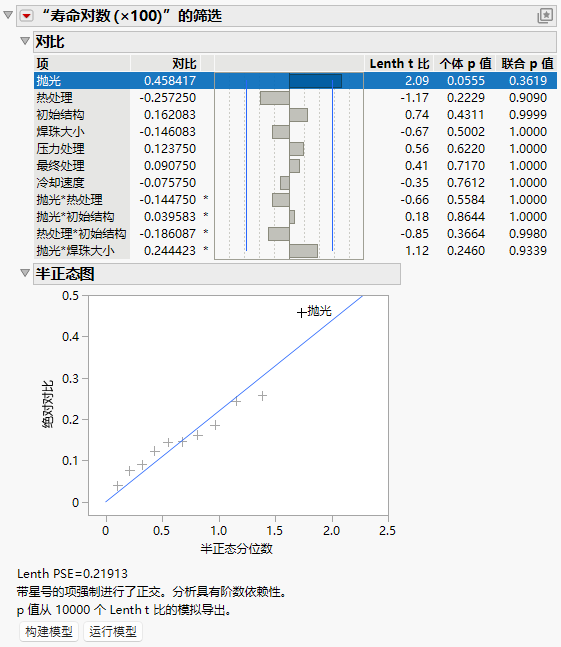The width and height of the screenshot is (561, 647).
Task: Click the individual p value 0.0555
Action: (x=466, y=80)
